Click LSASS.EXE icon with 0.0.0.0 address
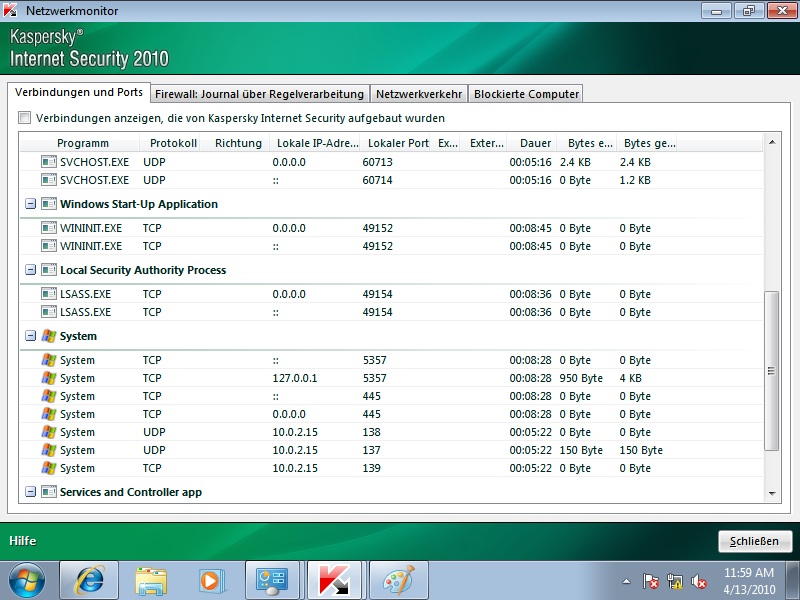This screenshot has height=600, width=800. [49, 294]
